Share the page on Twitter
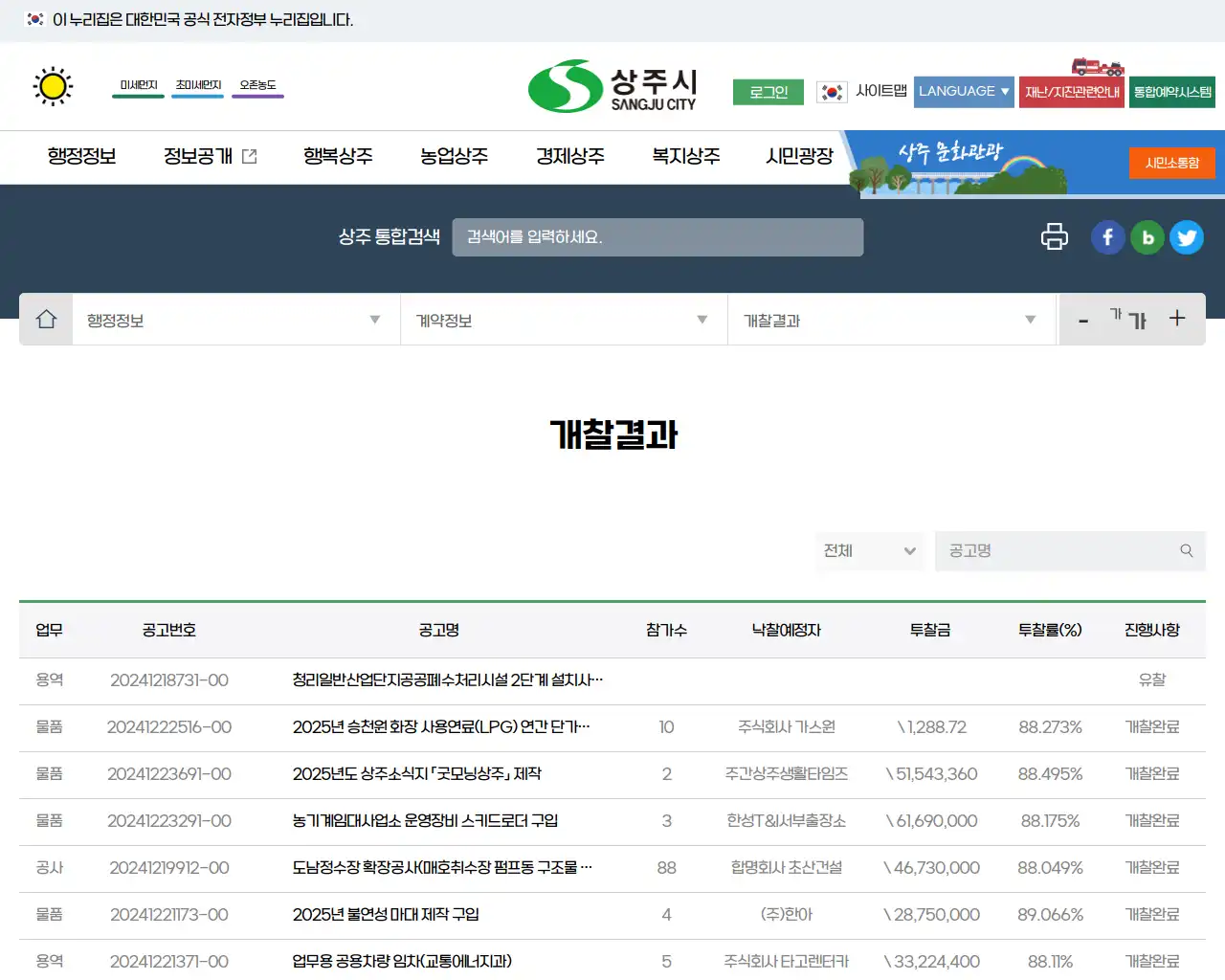1225x980 pixels. 1187,237
